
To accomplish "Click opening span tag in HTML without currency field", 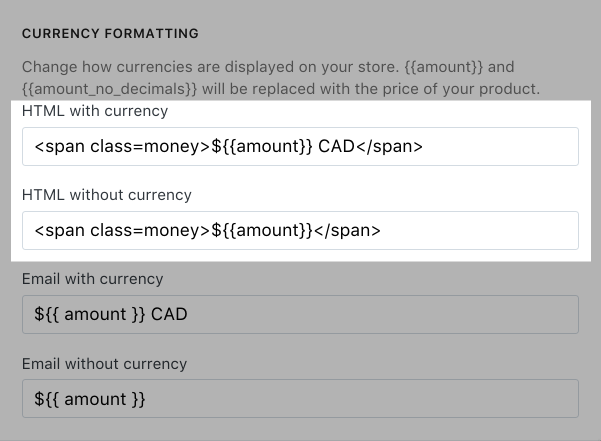I will point(122,230).
